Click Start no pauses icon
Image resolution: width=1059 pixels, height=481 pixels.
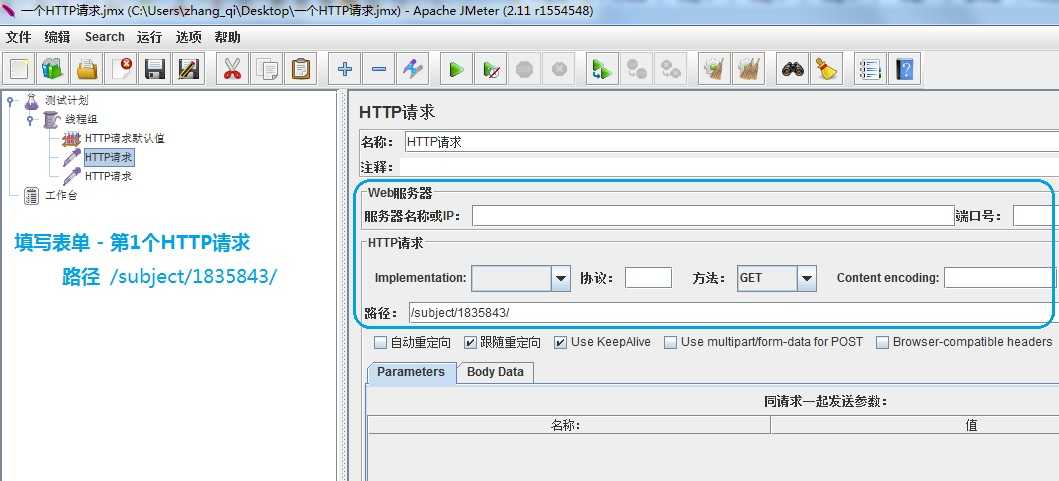pos(490,69)
